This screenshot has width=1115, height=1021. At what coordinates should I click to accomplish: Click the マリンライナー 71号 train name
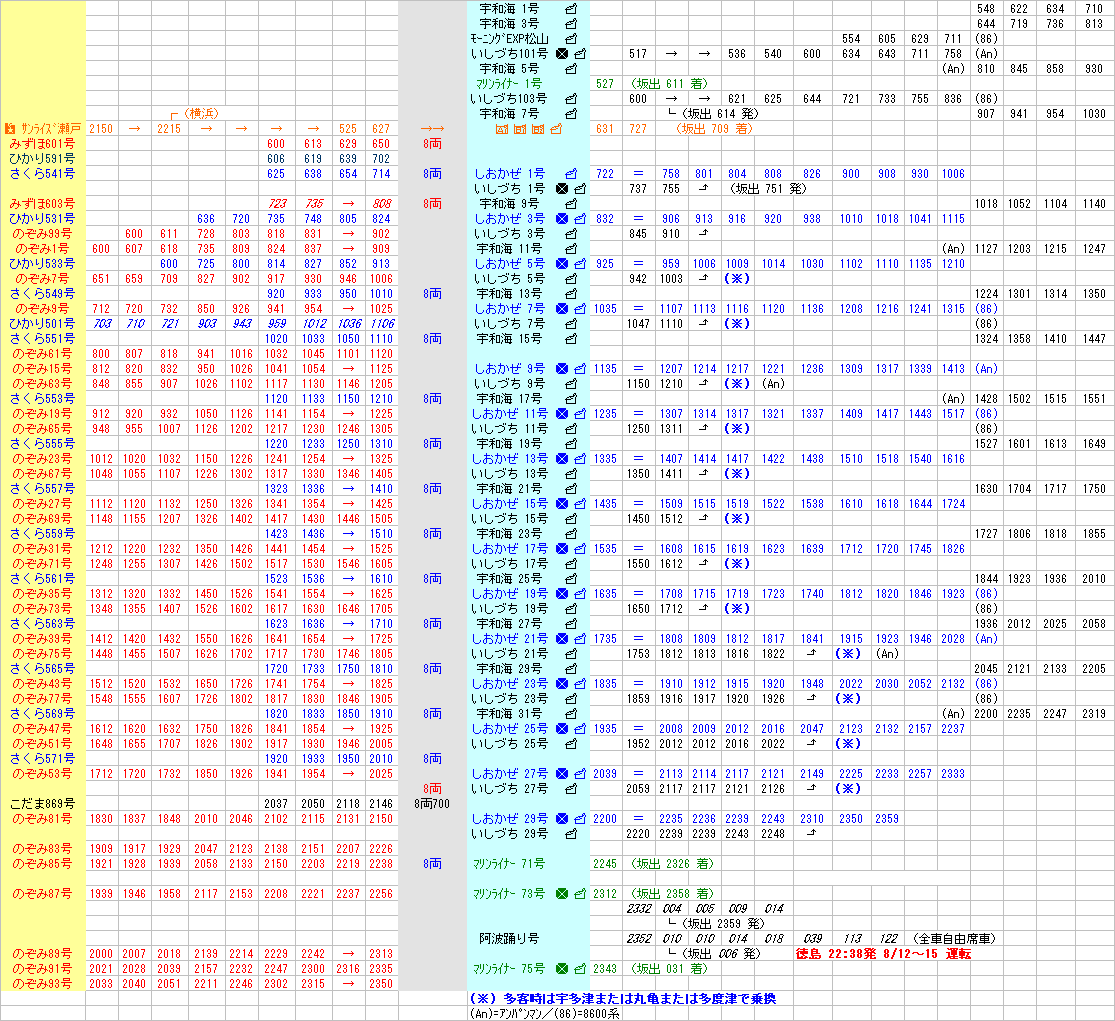click(x=508, y=864)
